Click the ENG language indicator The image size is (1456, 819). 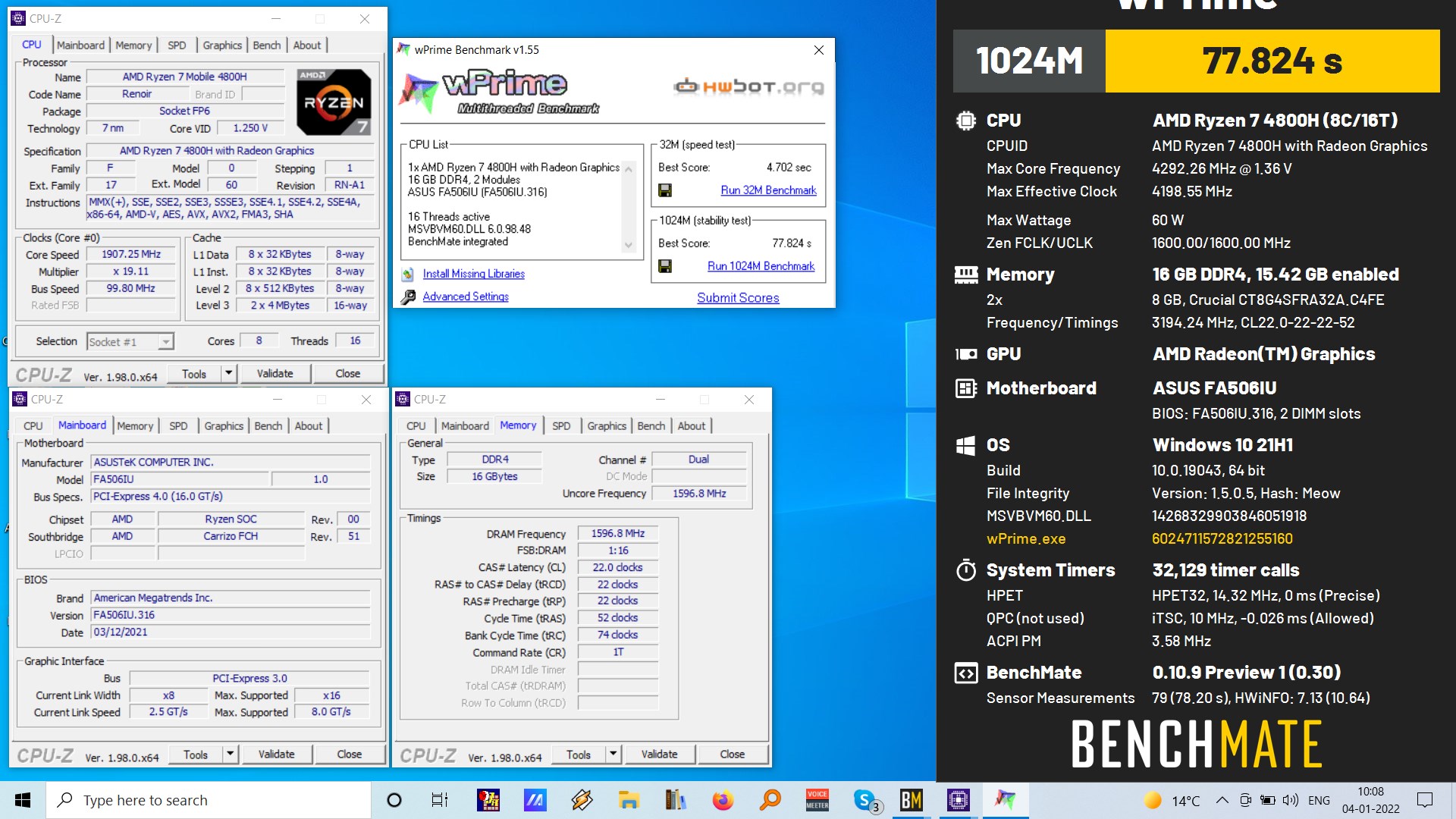coord(1319,800)
